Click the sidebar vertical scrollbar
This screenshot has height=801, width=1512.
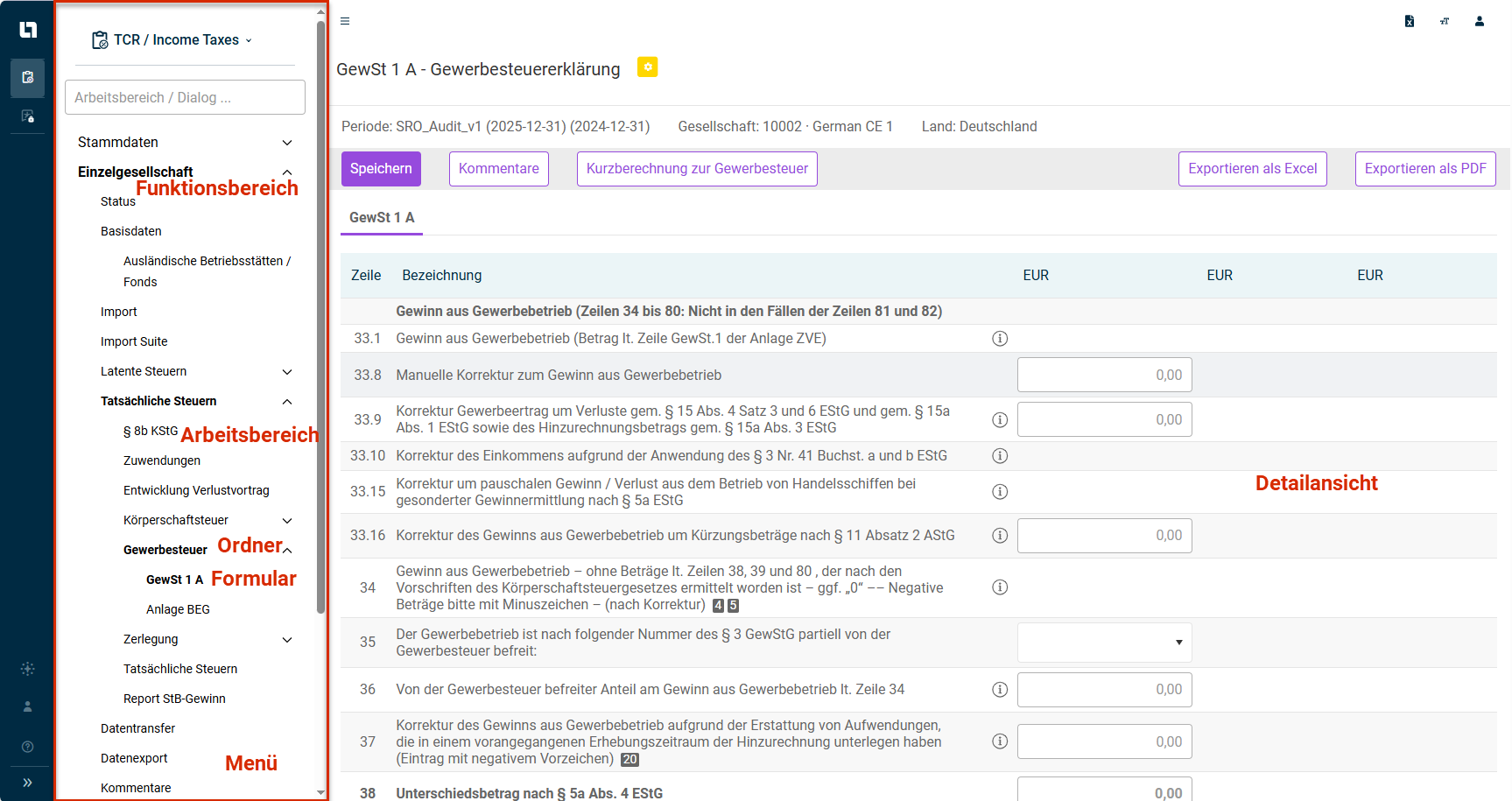[320, 315]
